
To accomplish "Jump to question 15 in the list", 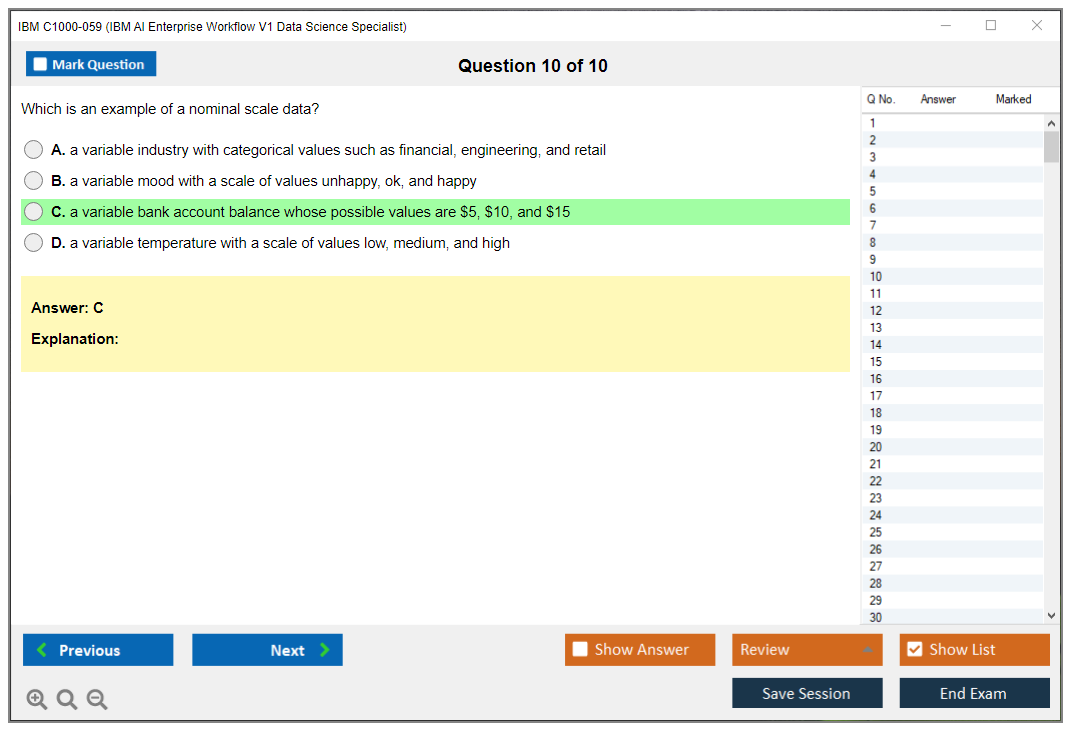I will [876, 362].
